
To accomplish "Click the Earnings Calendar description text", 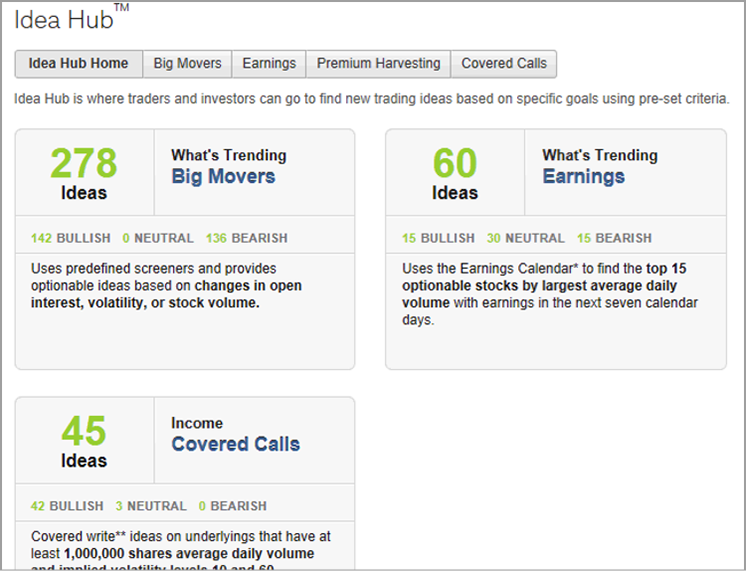I will (x=550, y=294).
